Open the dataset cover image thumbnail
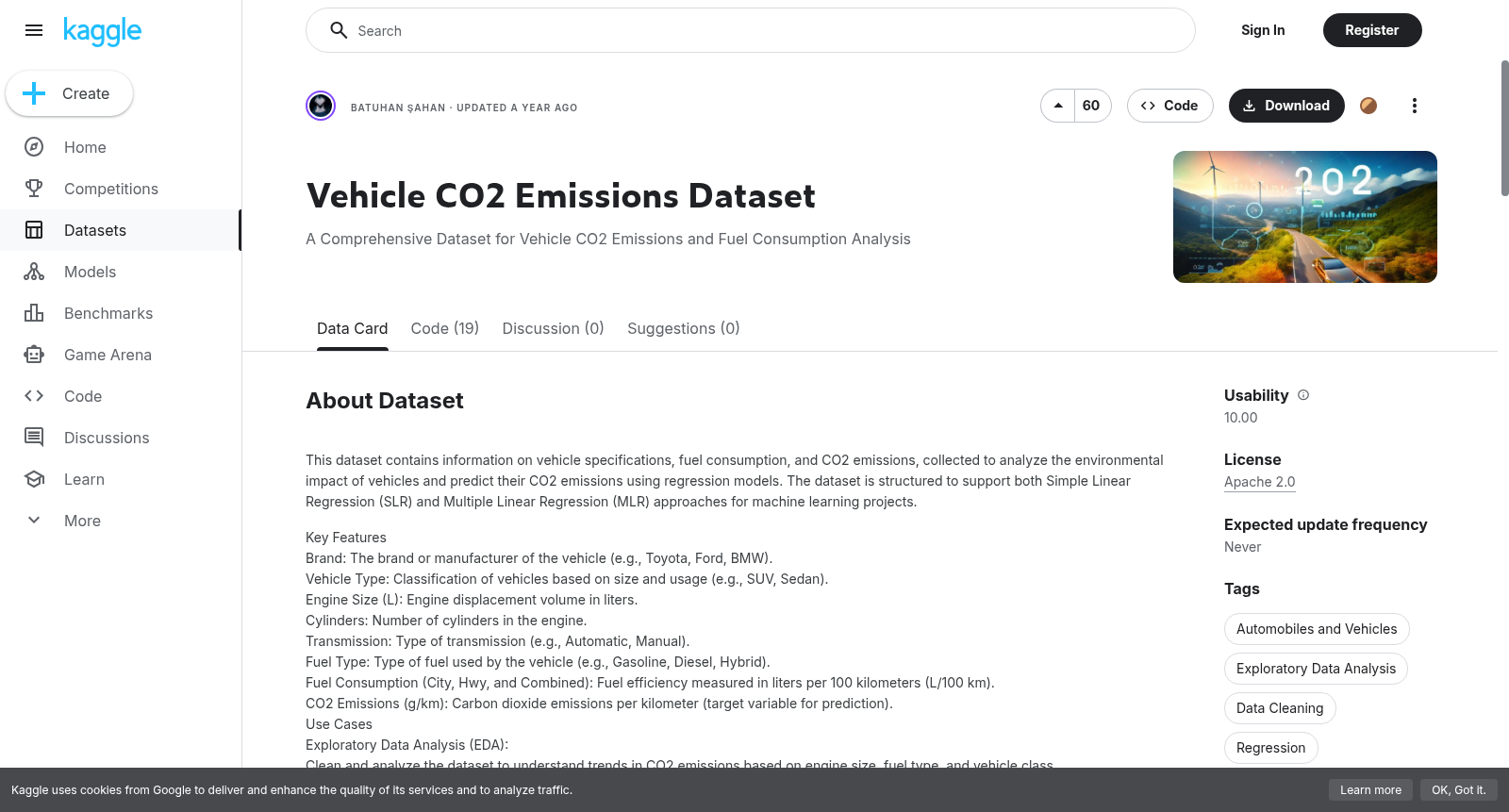 point(1305,217)
